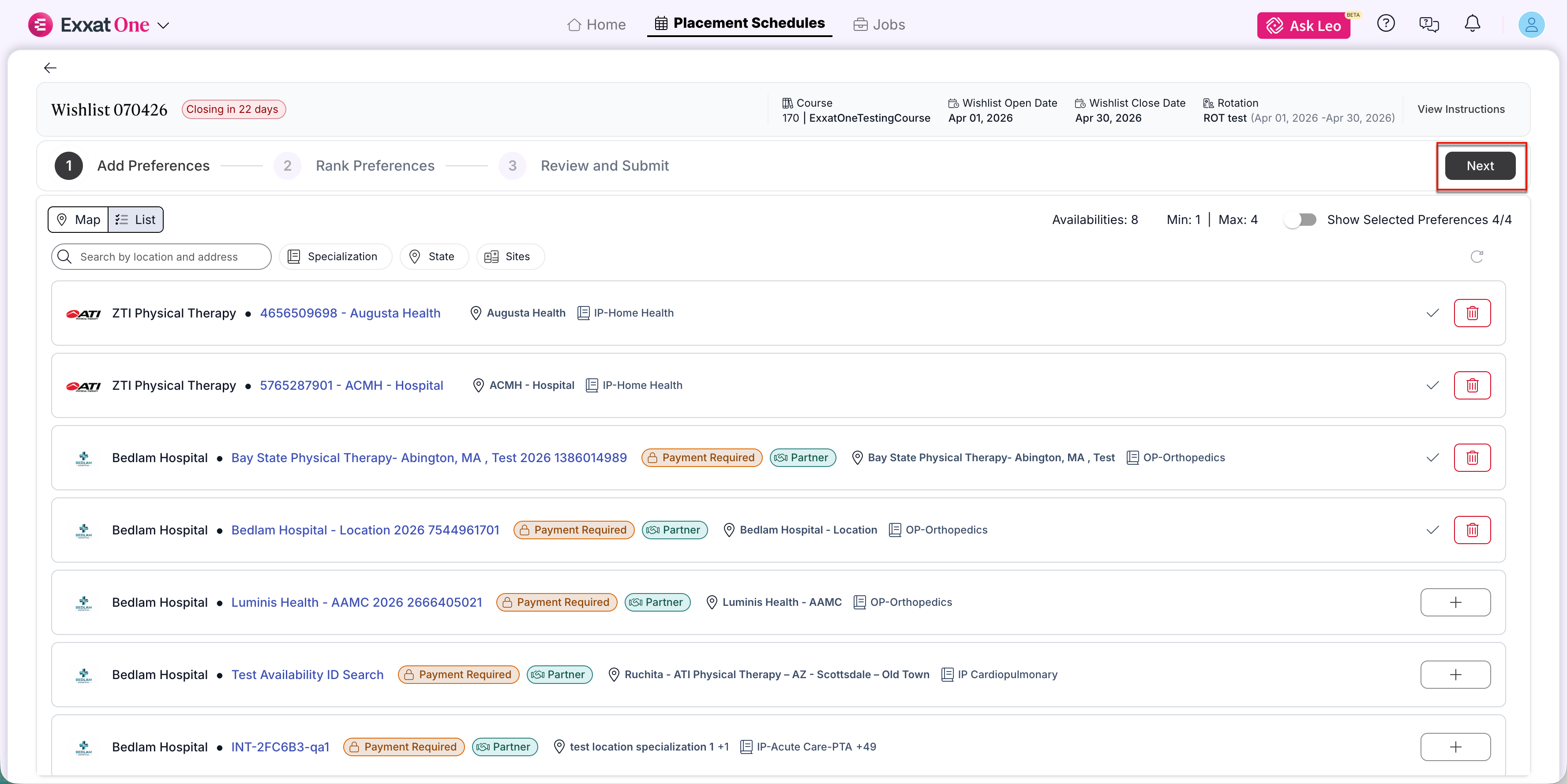This screenshot has width=1567, height=784.
Task: Go to the Jobs tab
Action: (x=879, y=24)
